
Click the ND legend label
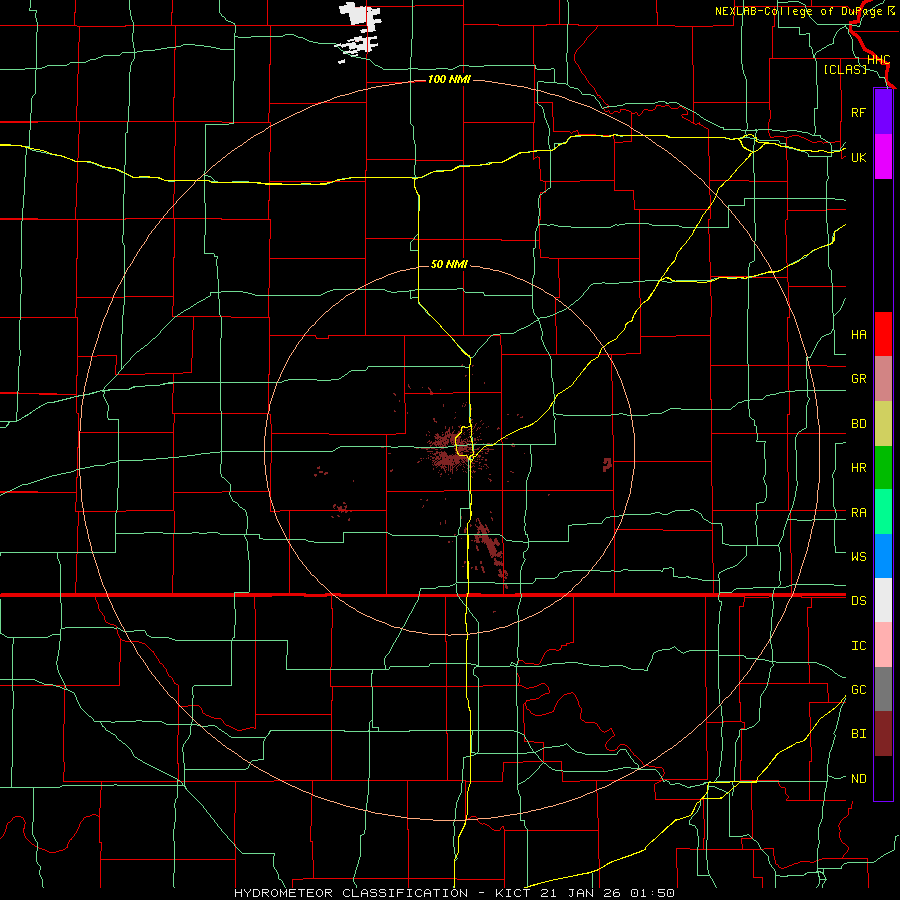(859, 779)
